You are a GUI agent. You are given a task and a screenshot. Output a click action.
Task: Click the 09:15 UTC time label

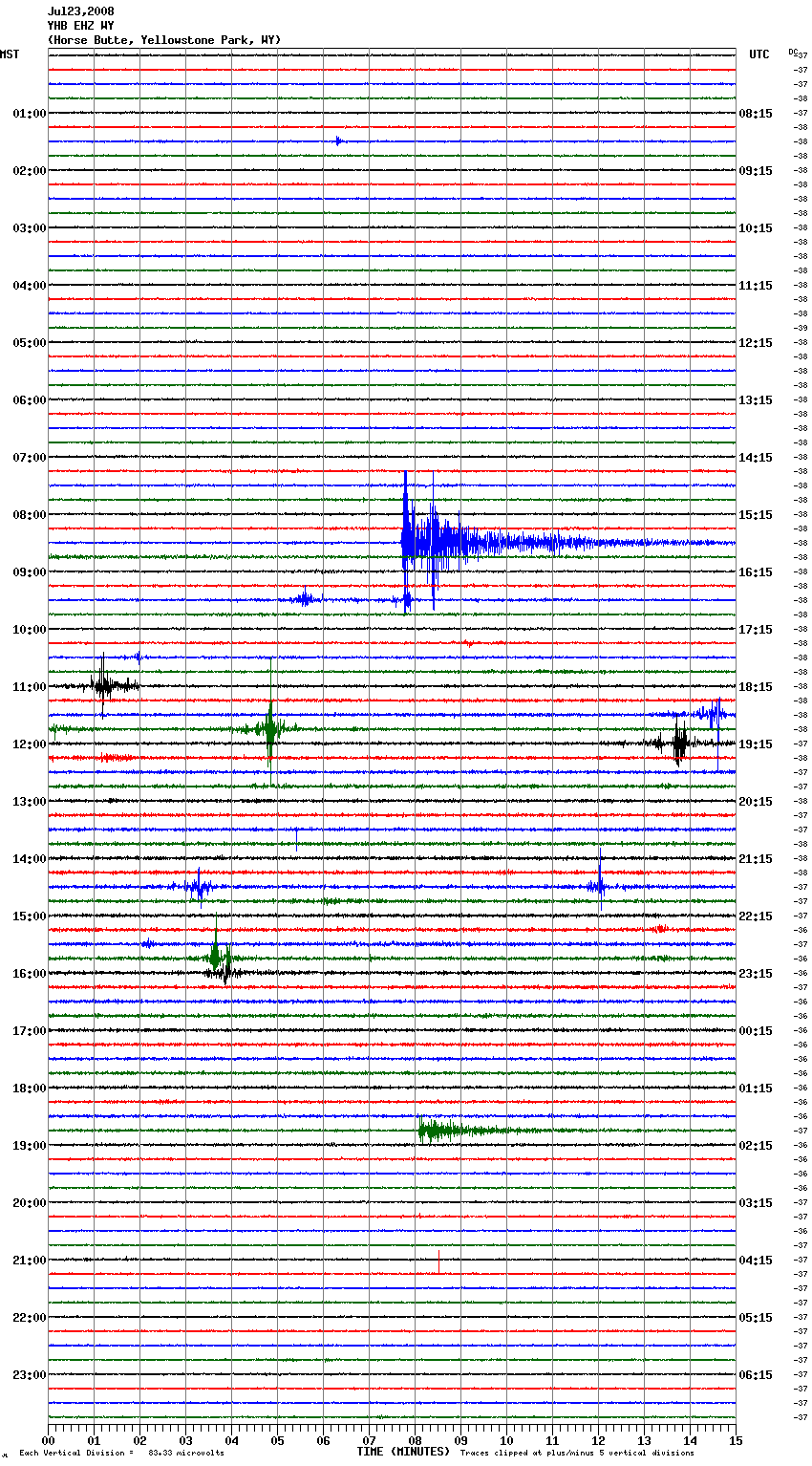coord(756,171)
